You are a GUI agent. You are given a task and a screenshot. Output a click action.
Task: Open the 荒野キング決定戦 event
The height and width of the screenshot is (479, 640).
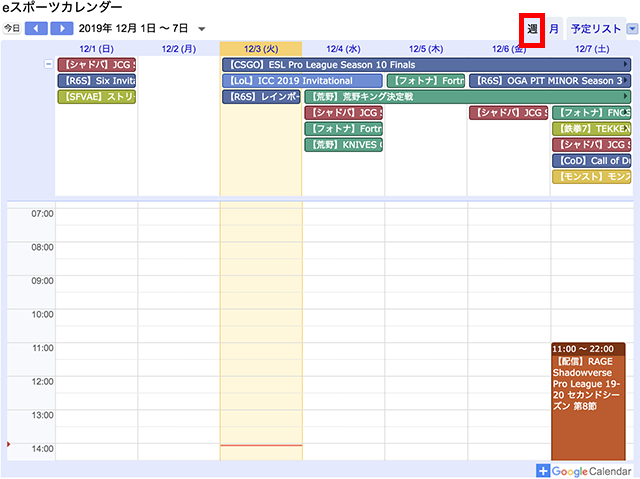[468, 97]
